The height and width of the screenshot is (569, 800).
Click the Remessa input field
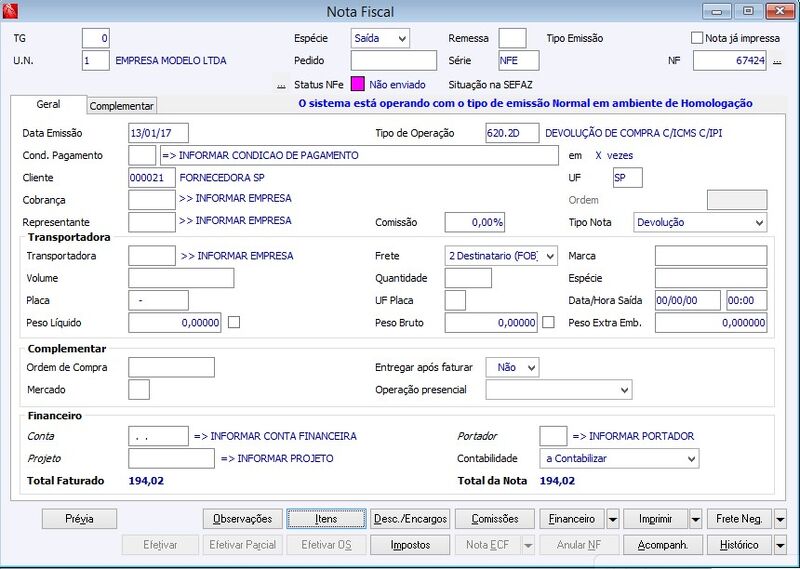point(512,38)
